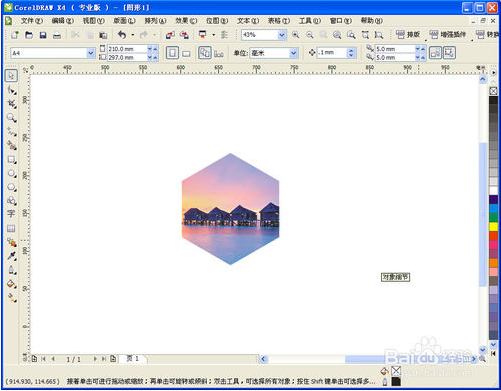
Task: Open the A4 paper size dropdown
Action: pyautogui.click(x=90, y=53)
